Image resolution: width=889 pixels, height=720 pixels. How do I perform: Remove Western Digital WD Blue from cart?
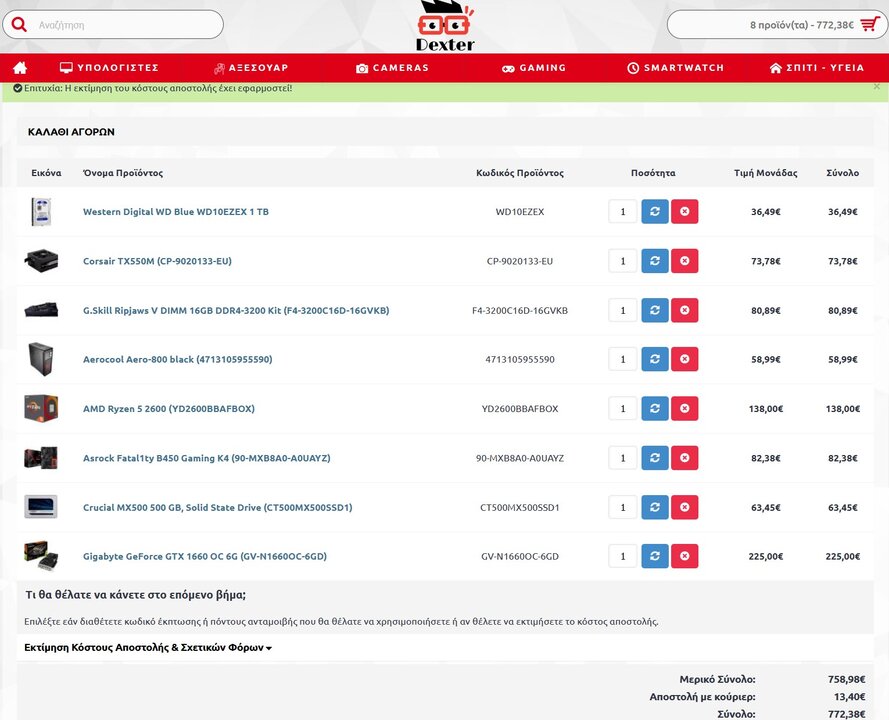684,211
